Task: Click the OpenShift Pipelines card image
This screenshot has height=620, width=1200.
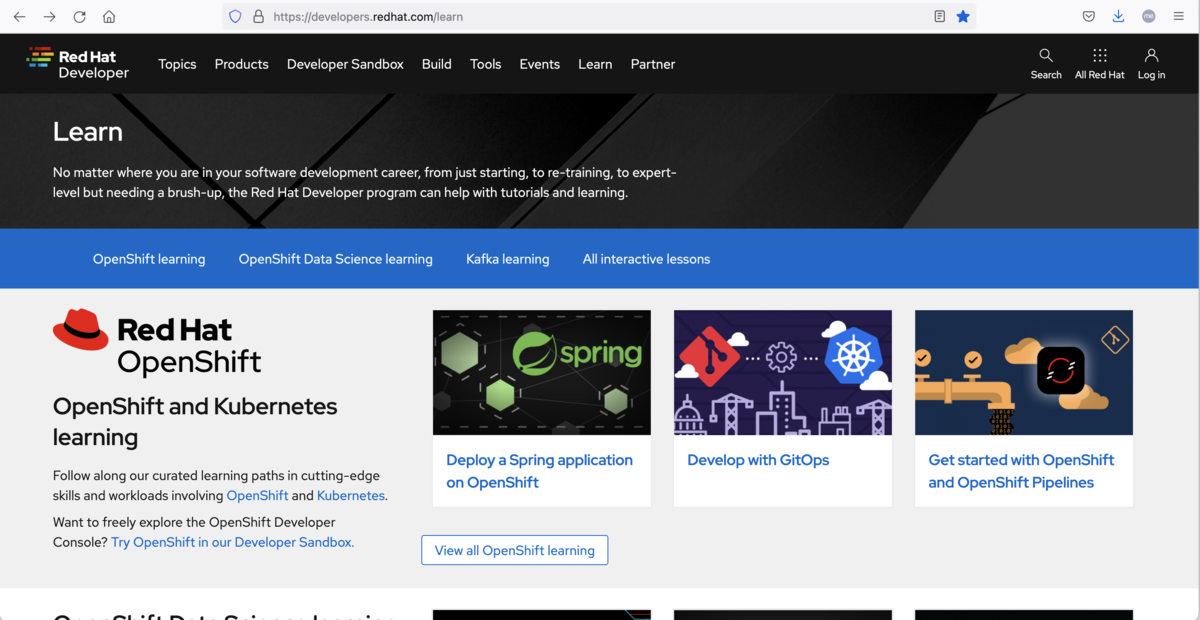Action: coord(1024,372)
